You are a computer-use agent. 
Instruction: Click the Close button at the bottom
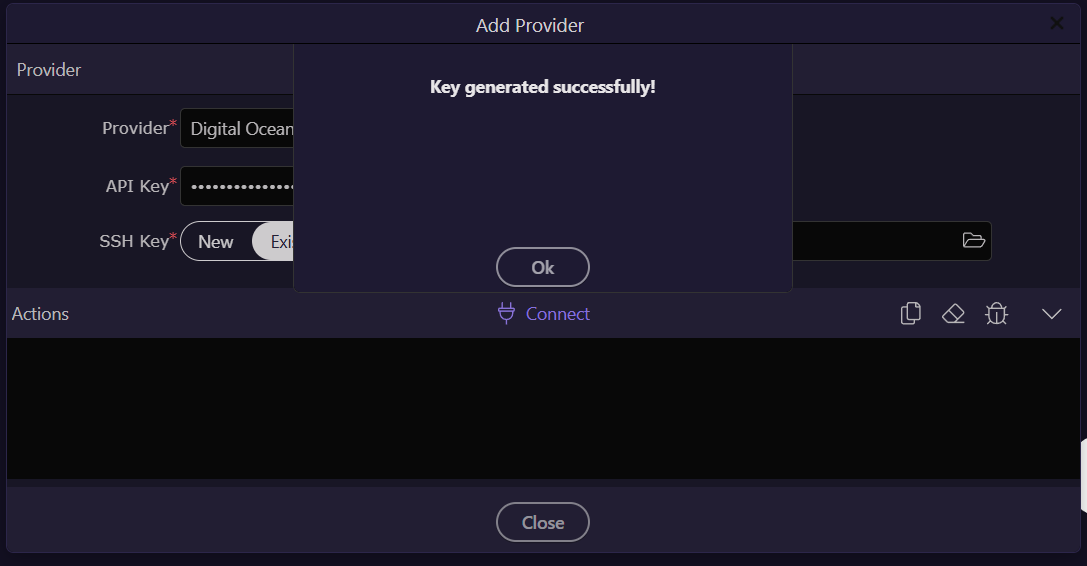click(x=543, y=522)
